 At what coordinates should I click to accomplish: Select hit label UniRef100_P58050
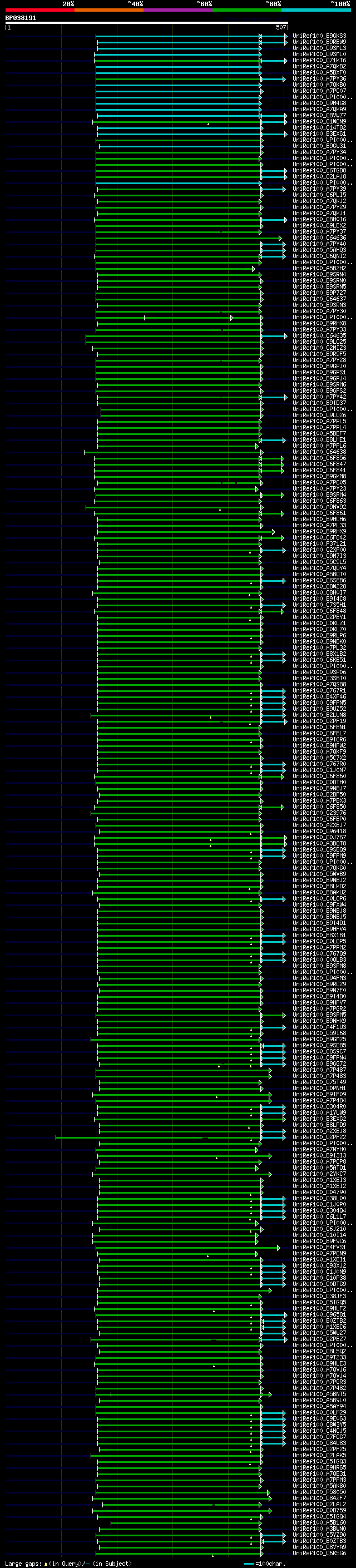tap(319, 1492)
